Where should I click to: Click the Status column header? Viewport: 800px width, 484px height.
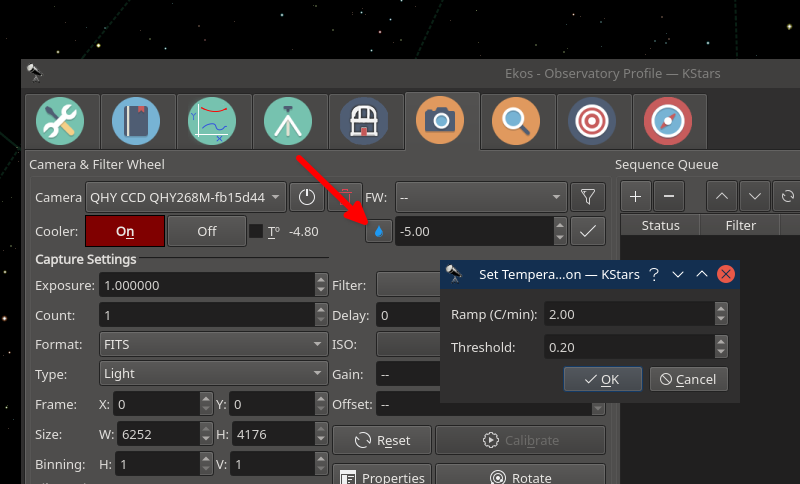coord(660,225)
